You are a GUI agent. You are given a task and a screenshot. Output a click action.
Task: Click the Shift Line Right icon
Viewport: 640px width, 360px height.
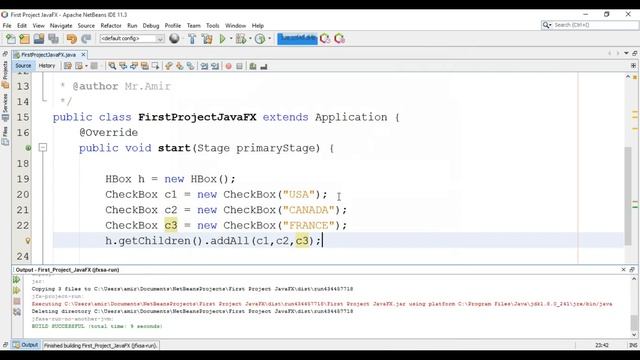(215, 66)
